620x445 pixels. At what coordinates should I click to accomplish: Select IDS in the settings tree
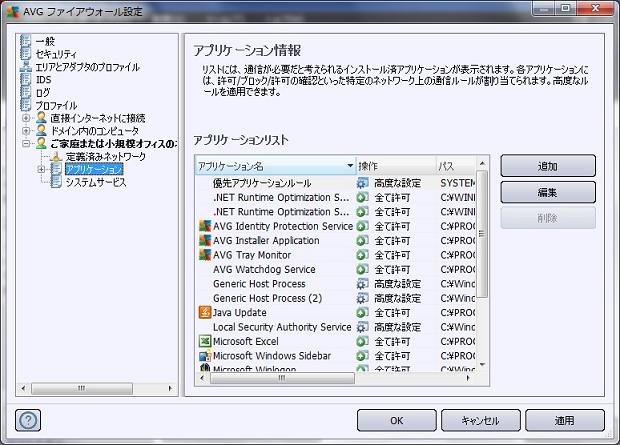click(x=43, y=80)
